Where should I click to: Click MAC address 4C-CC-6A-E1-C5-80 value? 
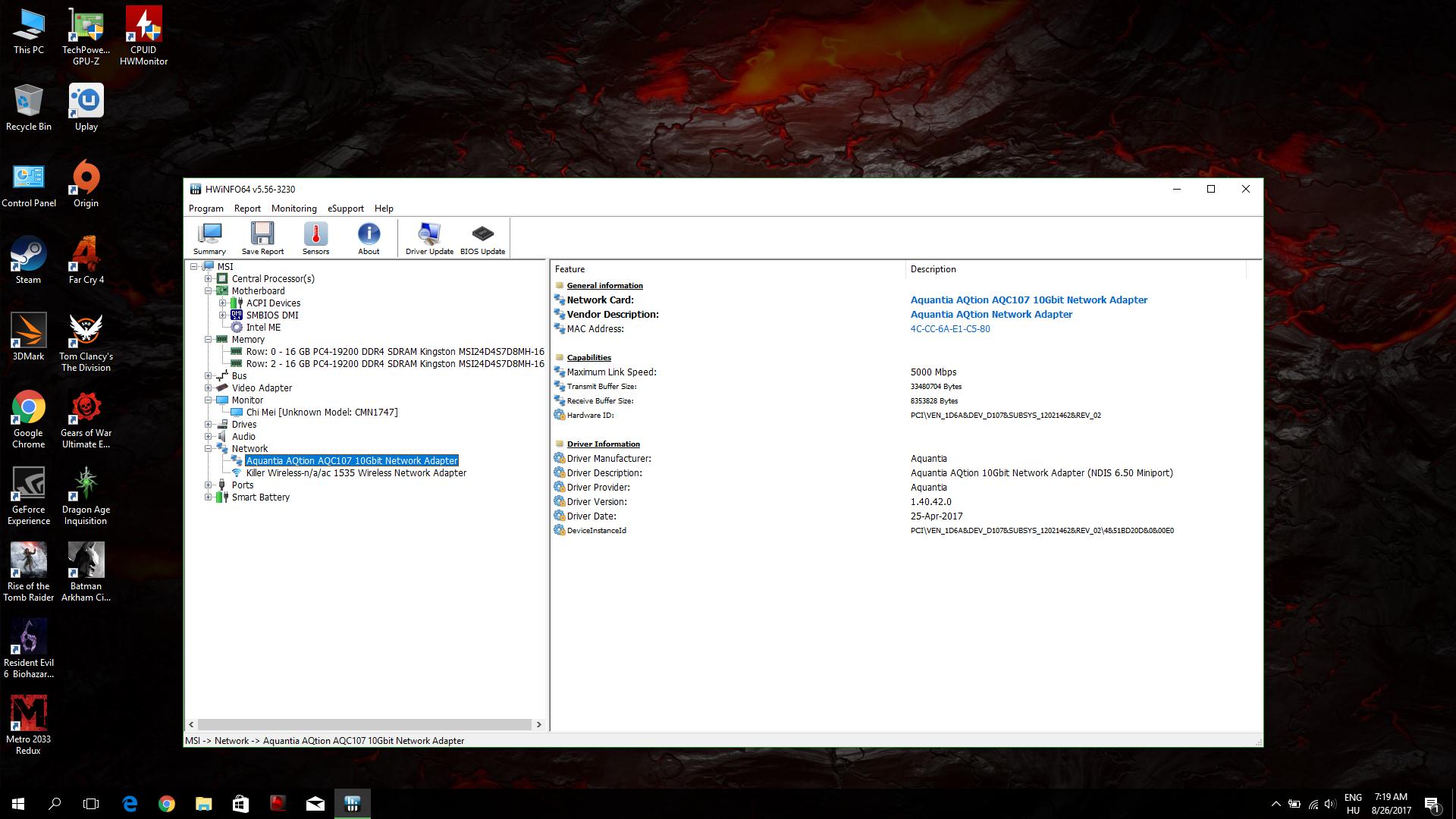click(950, 329)
